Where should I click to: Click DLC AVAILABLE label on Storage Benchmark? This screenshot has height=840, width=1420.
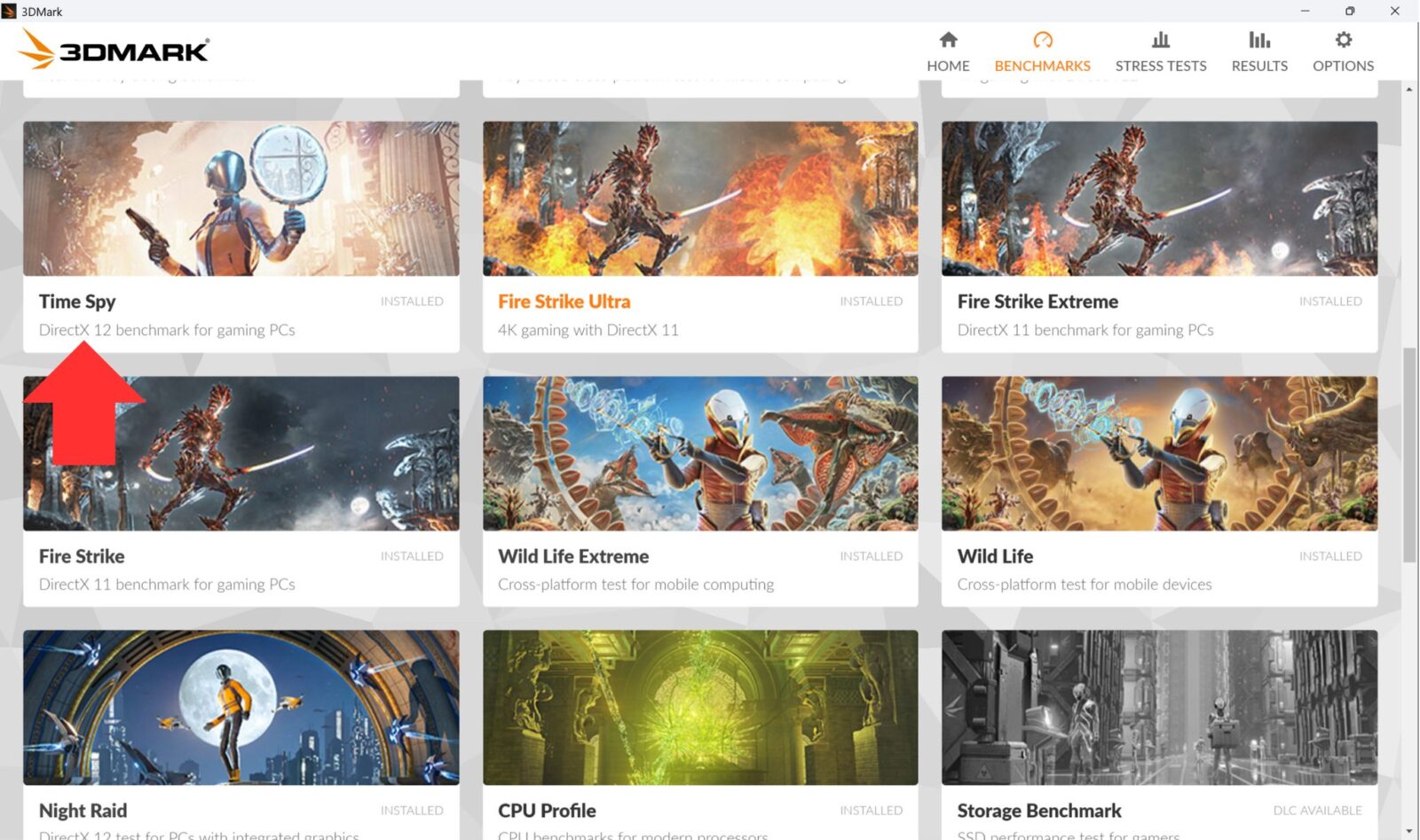point(1317,811)
